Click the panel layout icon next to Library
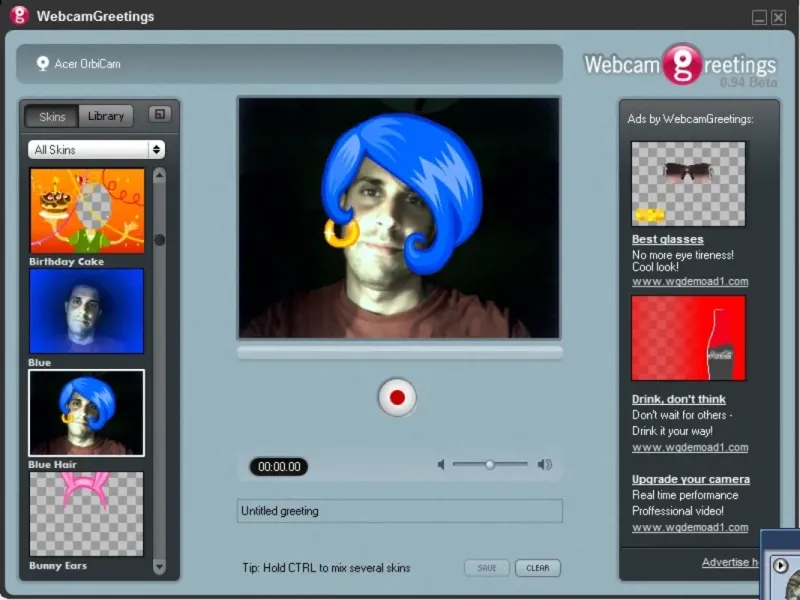This screenshot has width=800, height=600. [x=160, y=114]
